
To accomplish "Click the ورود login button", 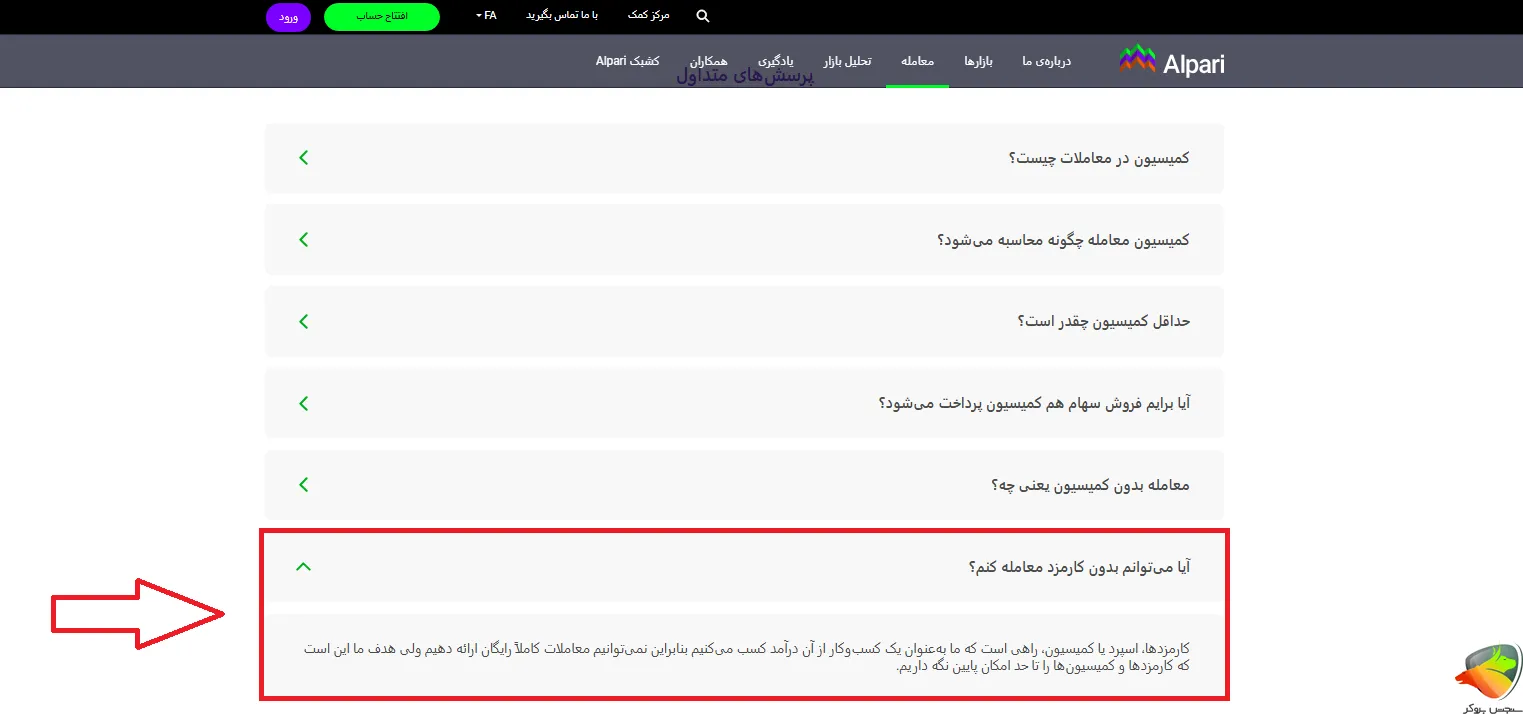I will tap(290, 16).
